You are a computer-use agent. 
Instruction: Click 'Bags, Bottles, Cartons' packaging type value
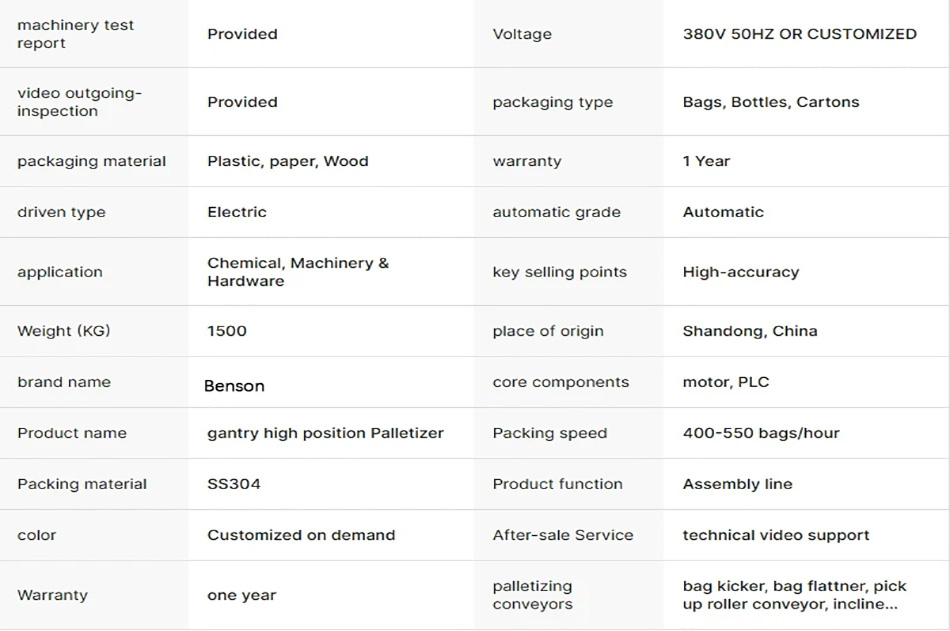(770, 102)
